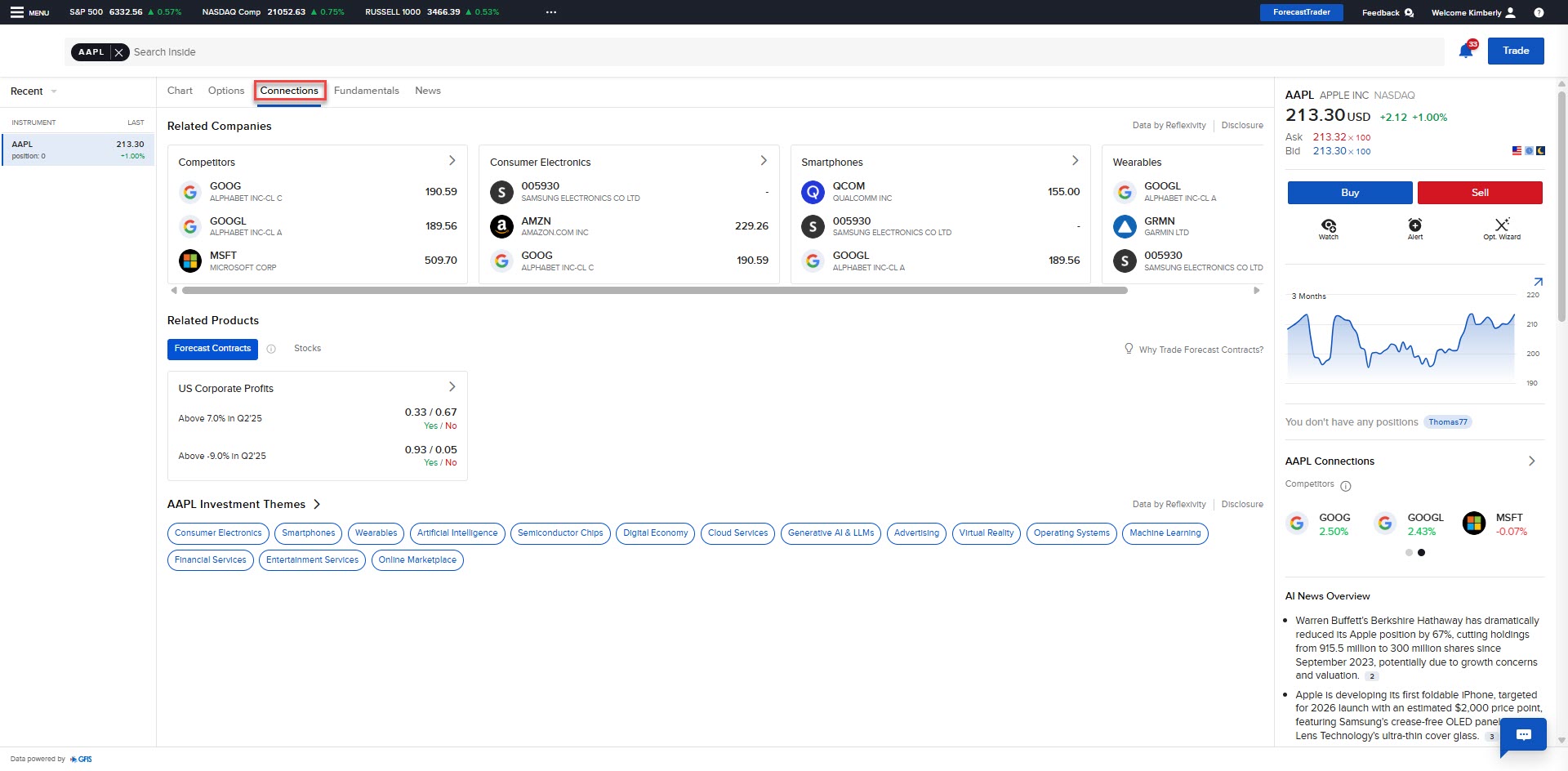Expand the AAPL Connections panel chevron

click(1532, 461)
